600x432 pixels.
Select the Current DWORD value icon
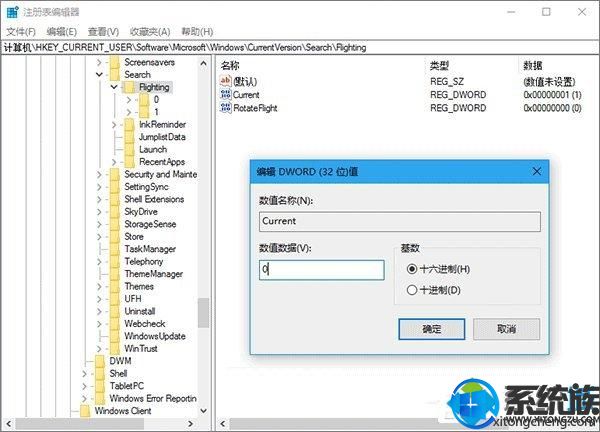coord(225,94)
